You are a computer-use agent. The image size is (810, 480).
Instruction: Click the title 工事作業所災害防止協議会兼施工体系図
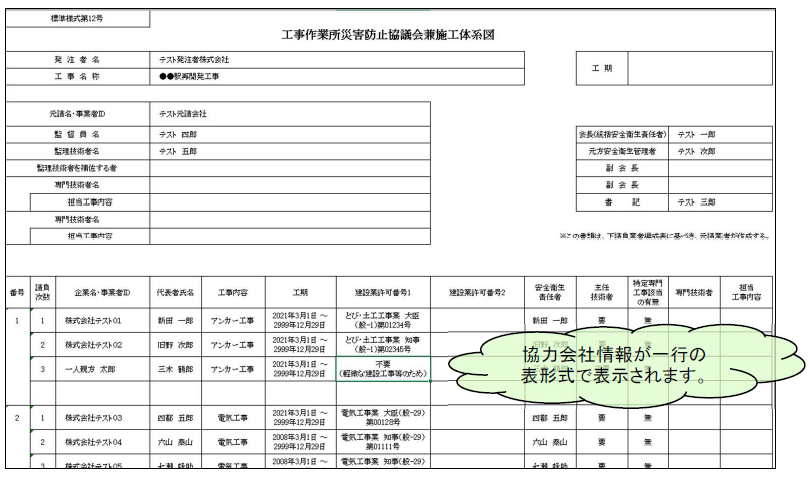(x=388, y=35)
